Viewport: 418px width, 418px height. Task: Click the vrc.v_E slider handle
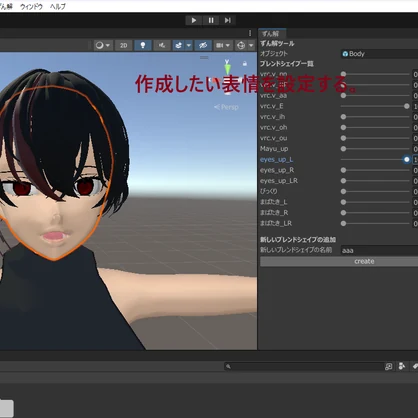point(406,106)
